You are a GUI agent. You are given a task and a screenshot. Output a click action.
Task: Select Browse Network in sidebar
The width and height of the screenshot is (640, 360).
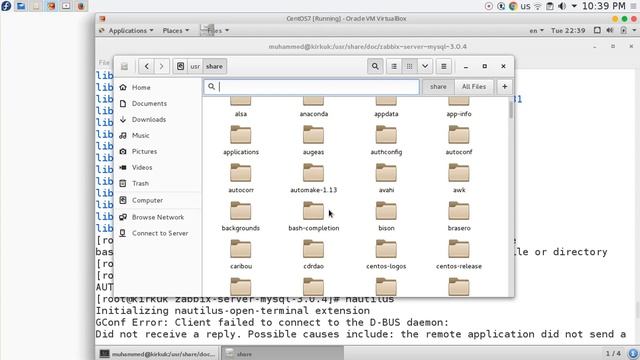158,217
